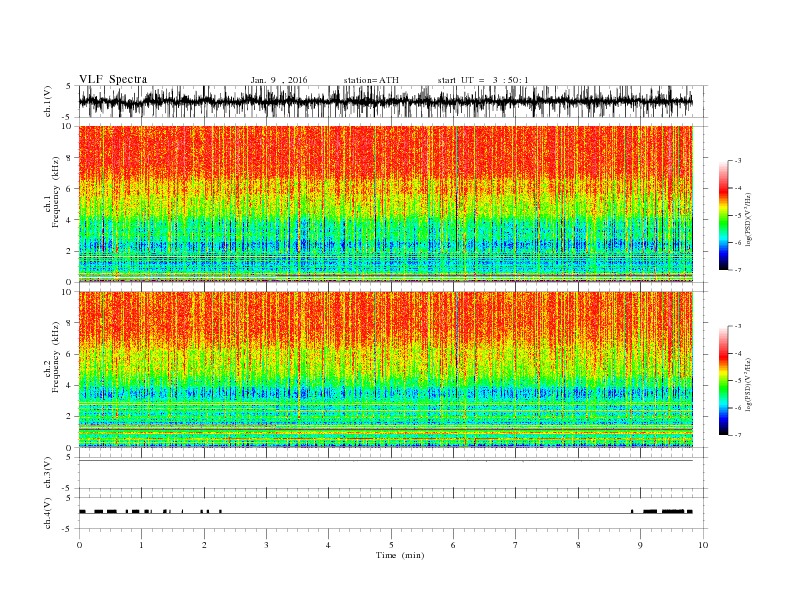
Task: Click the "8" kHz tick on ch.1 frequency axis
Action: (x=70, y=158)
